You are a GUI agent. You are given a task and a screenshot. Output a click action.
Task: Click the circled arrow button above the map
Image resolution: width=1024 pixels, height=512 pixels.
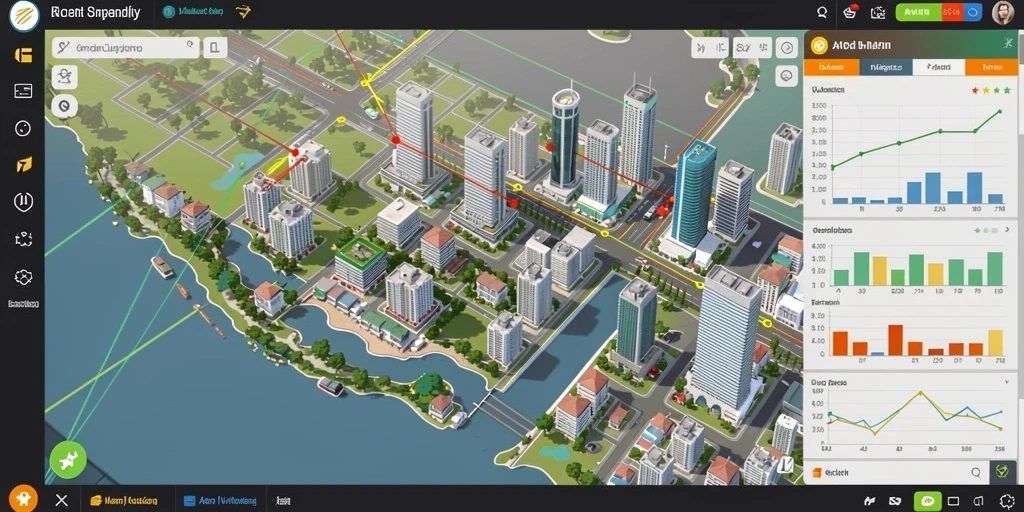pos(787,48)
